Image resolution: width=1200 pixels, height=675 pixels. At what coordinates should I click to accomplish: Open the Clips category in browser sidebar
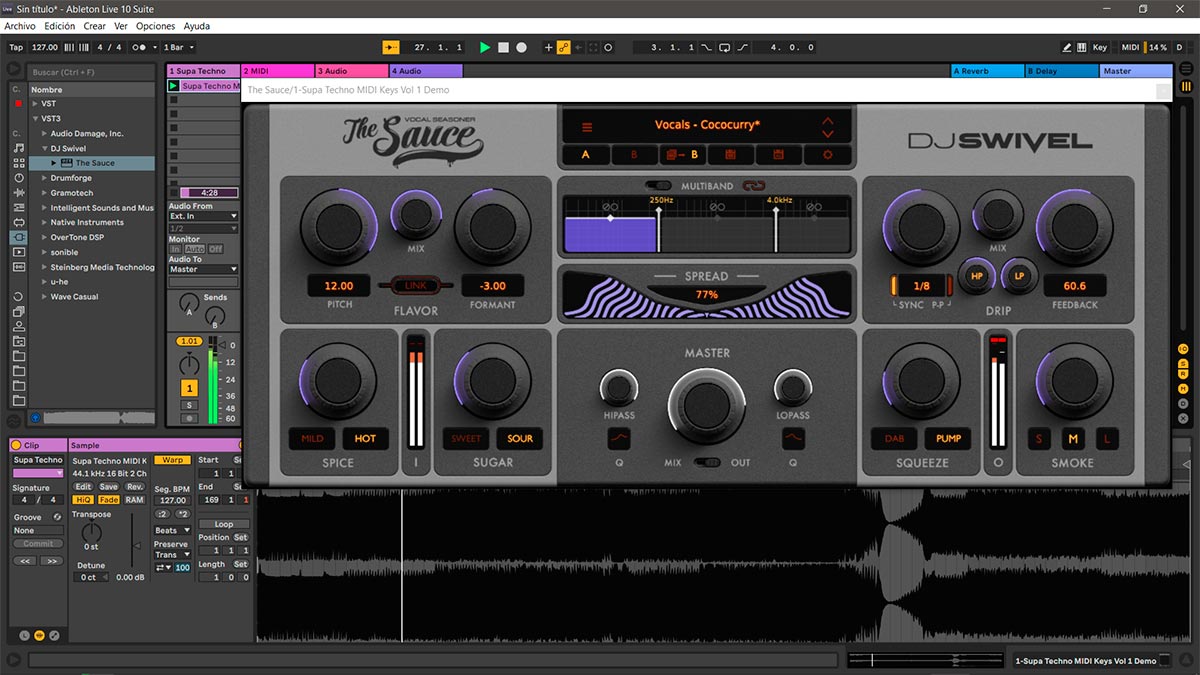[18, 252]
